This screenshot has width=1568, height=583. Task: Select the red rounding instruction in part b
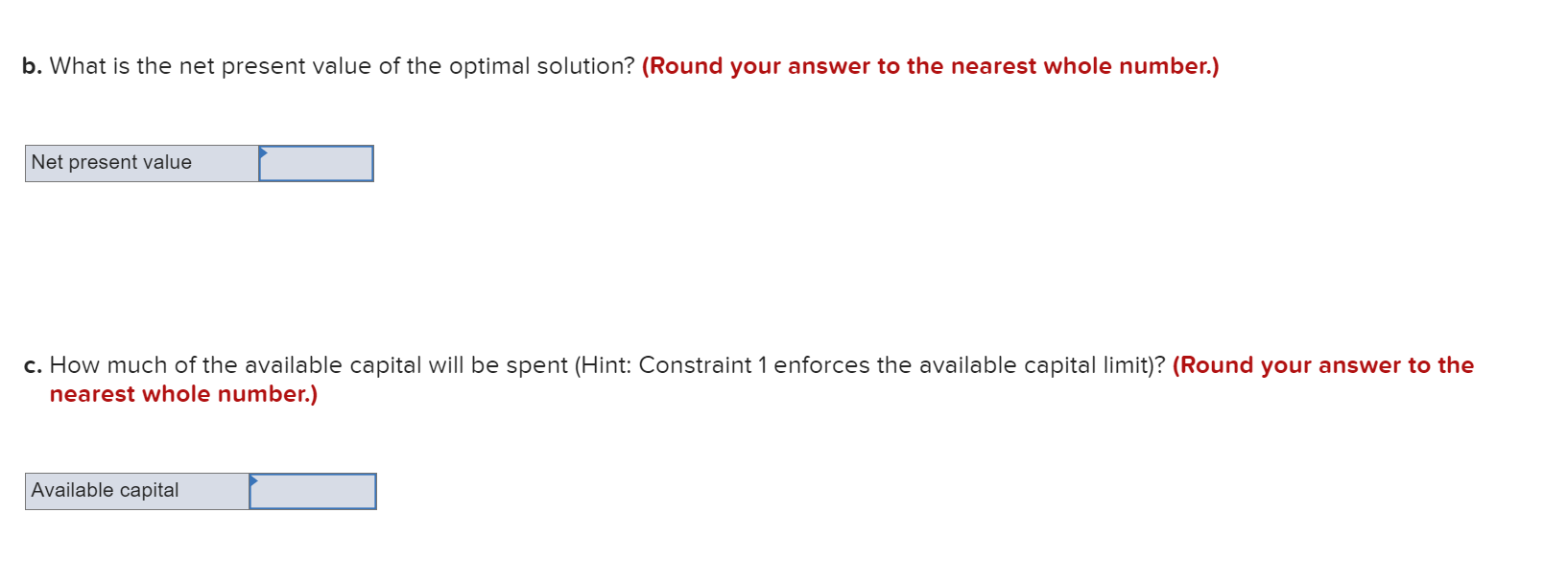[931, 65]
